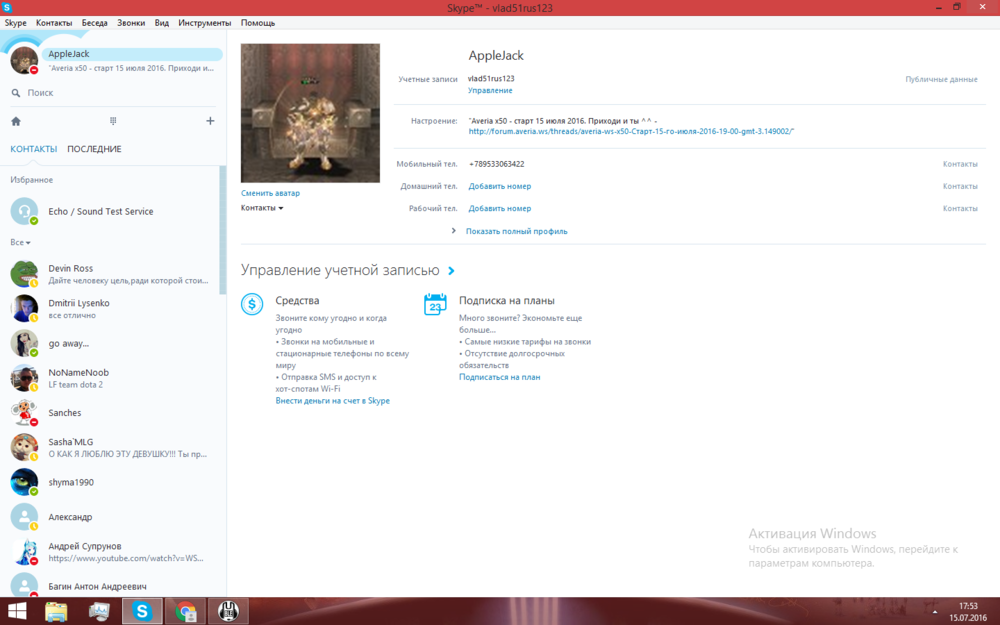Open the Windows Start button
The width and height of the screenshot is (1000, 625).
point(17,610)
